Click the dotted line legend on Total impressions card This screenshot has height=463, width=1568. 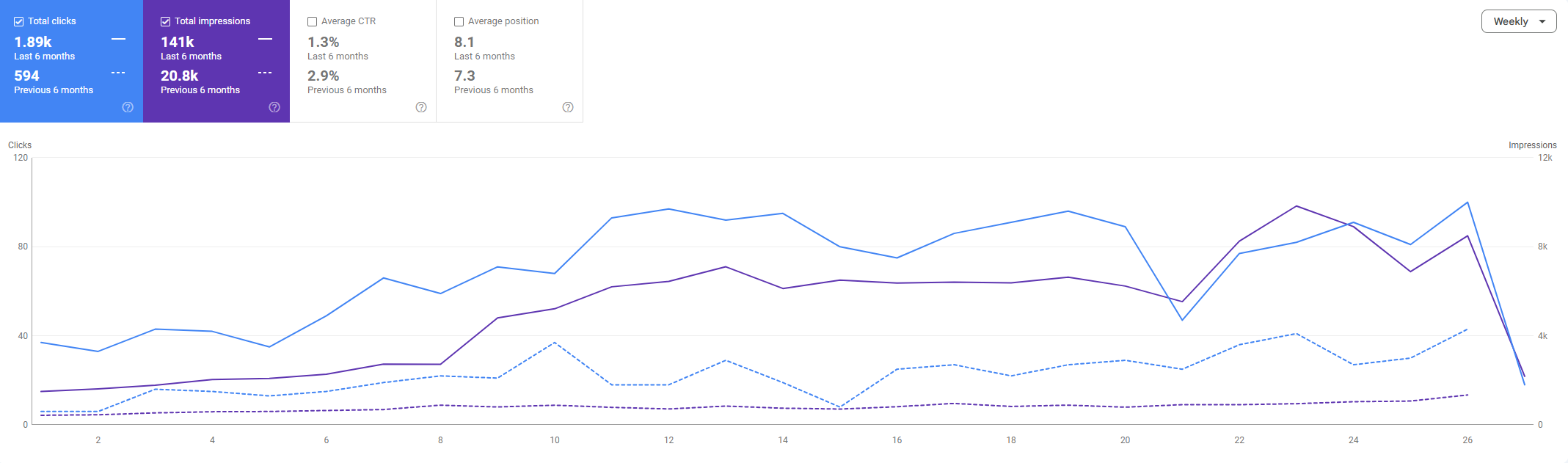(x=265, y=73)
